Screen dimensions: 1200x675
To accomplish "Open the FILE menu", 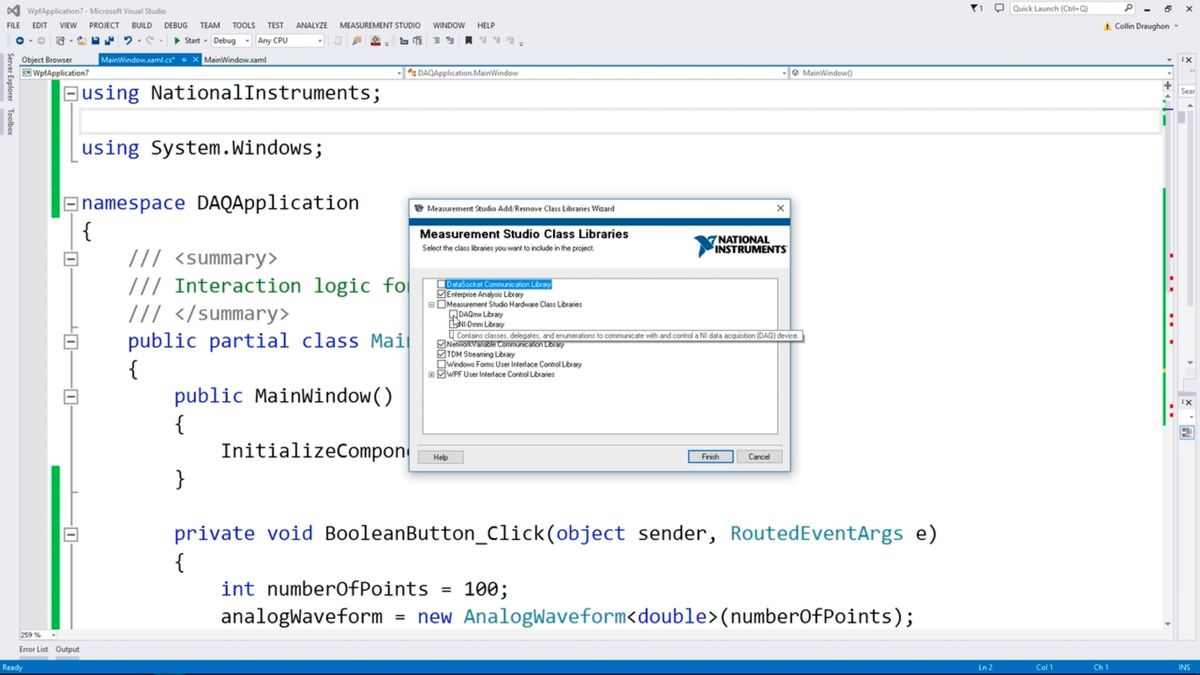I will (13, 25).
